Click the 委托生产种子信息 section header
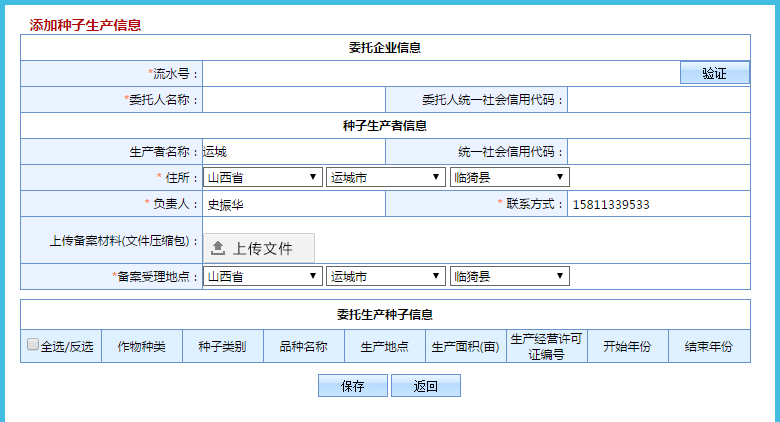This screenshot has height=422, width=780. [x=385, y=315]
